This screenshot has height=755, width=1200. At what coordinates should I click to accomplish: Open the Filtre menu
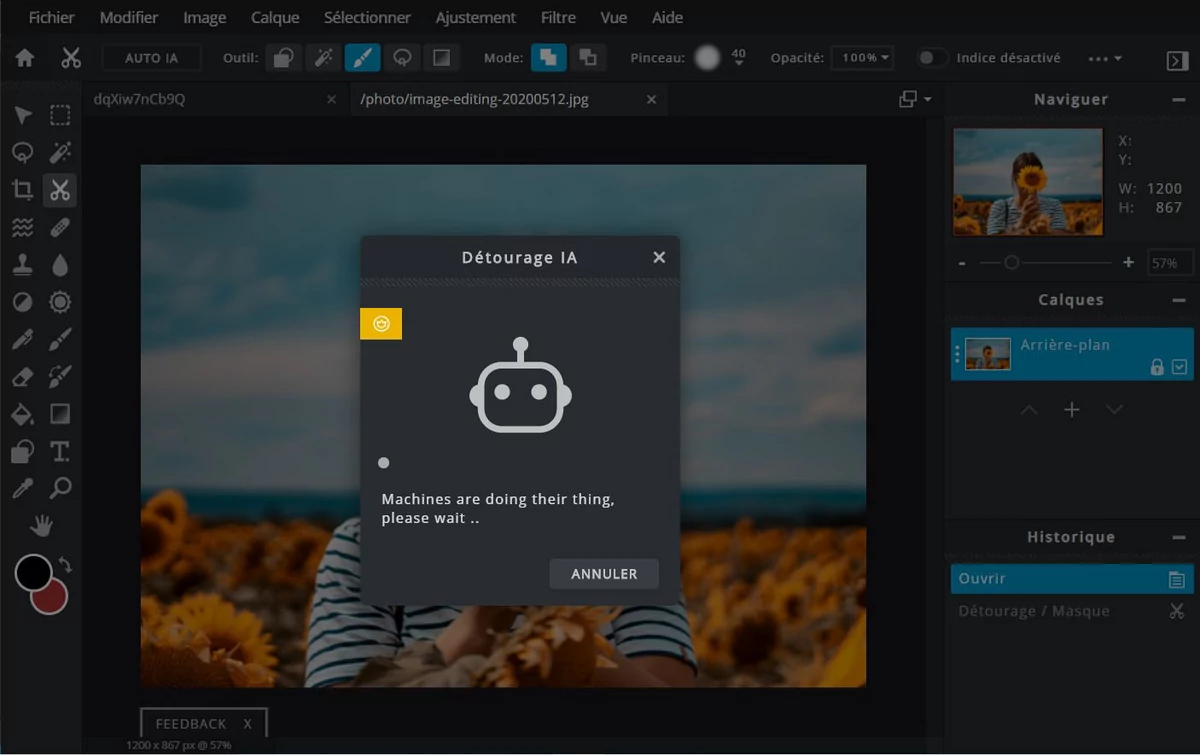click(558, 17)
